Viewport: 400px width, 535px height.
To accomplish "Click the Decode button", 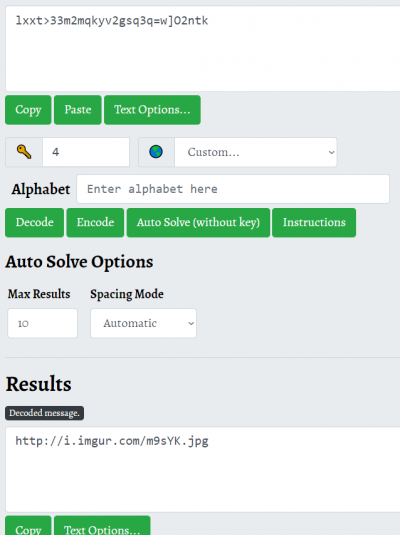I will pyautogui.click(x=34, y=222).
